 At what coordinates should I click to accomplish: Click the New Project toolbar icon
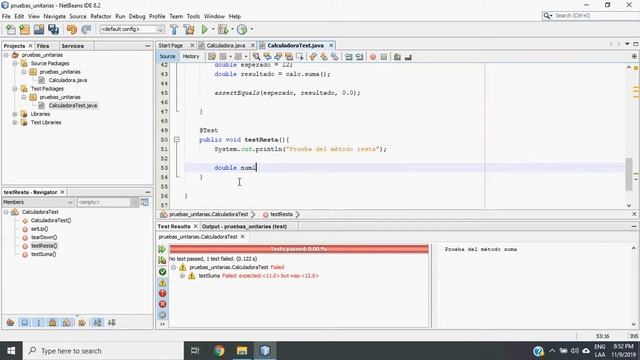pos(24,29)
